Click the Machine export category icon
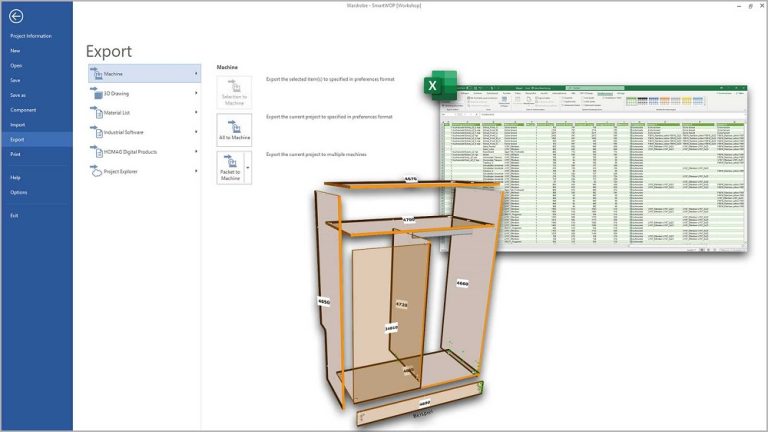This screenshot has height=432, width=768. point(96,74)
